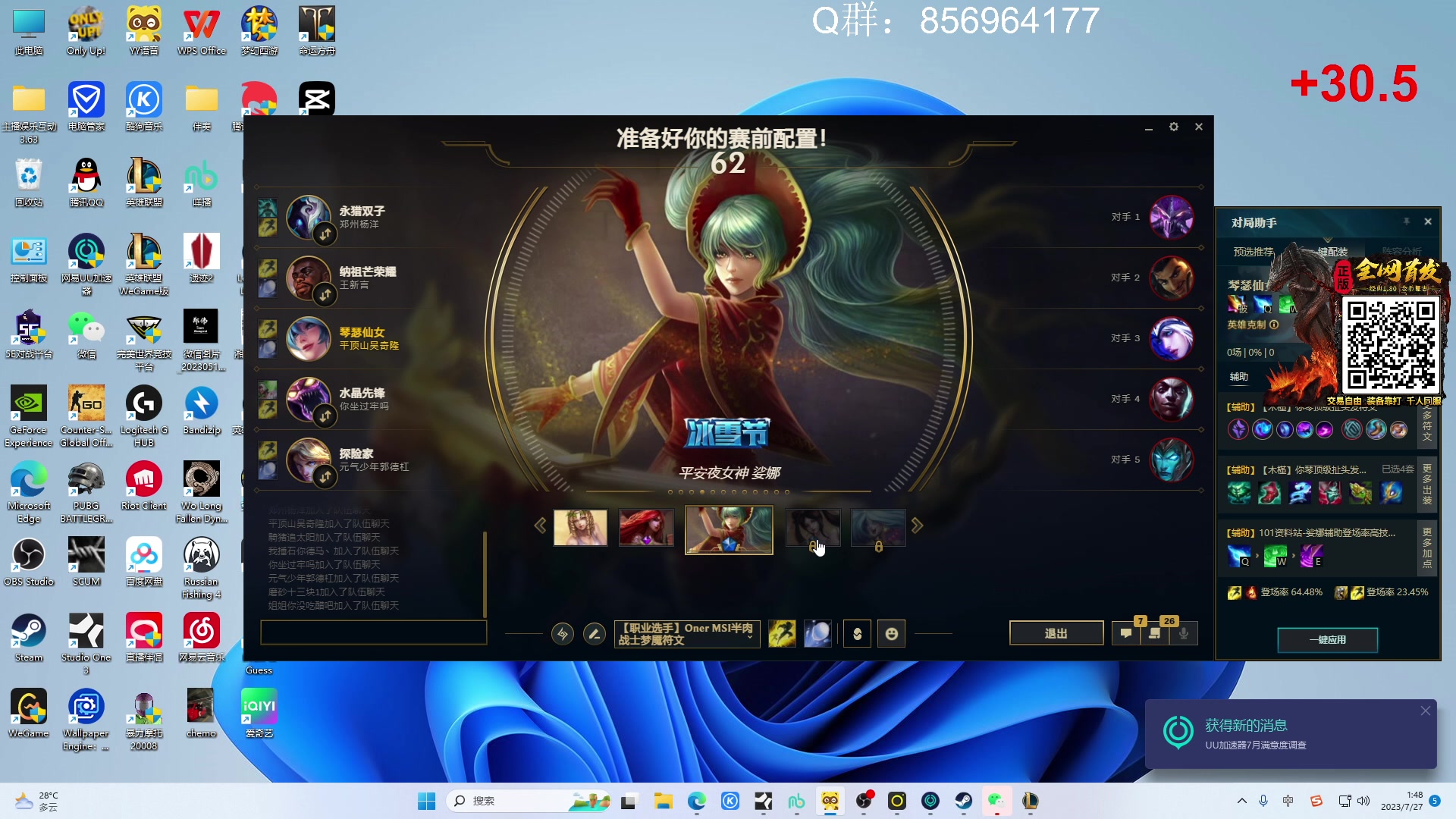
Task: Show next skins with right chevron
Action: click(917, 526)
